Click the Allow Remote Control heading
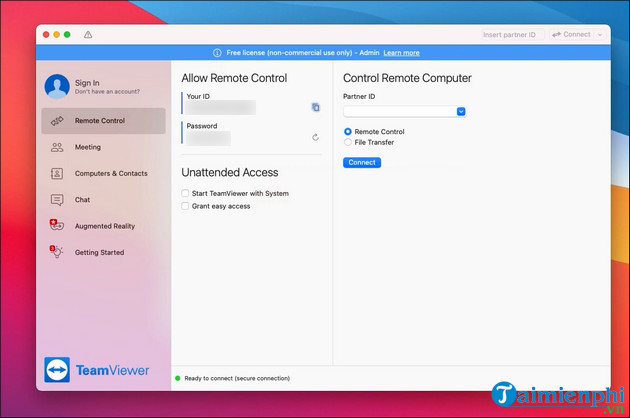Image resolution: width=630 pixels, height=418 pixels. (x=234, y=78)
